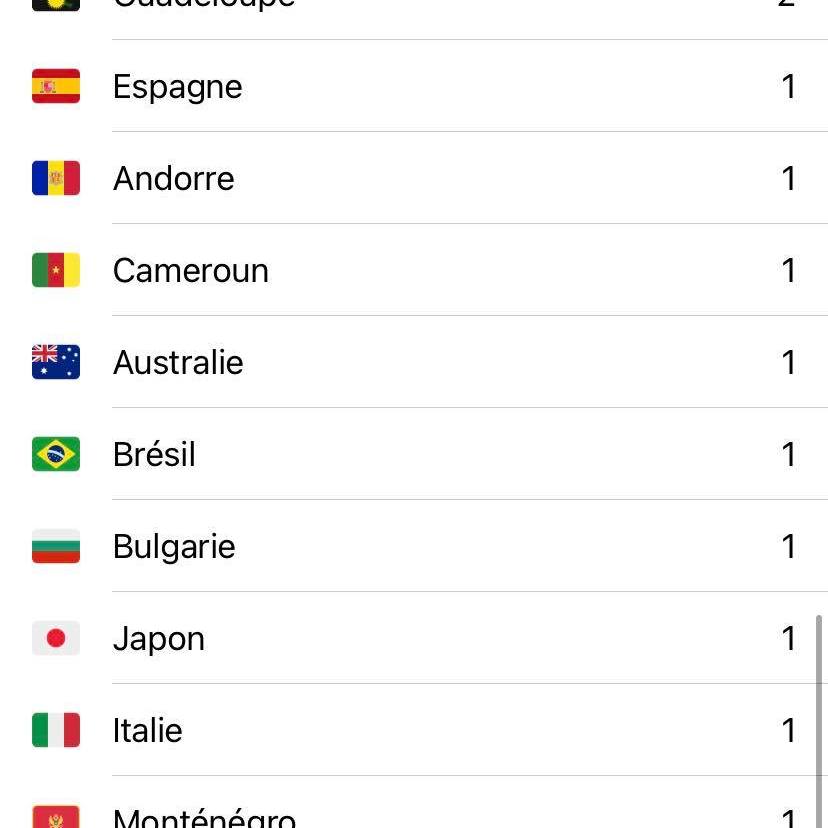Open the Australie entry
This screenshot has height=828, width=828.
178,363
